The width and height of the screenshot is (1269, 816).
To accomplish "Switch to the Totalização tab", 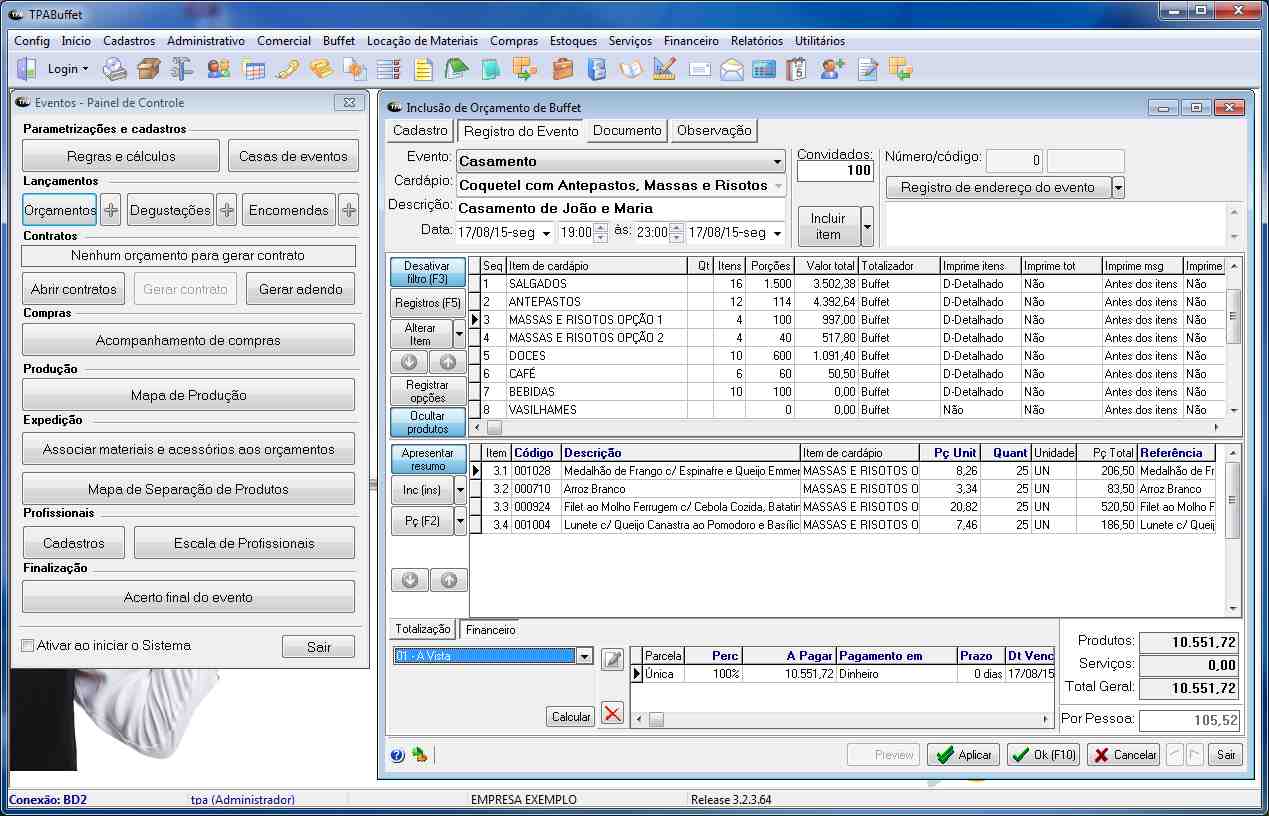I will coord(423,630).
